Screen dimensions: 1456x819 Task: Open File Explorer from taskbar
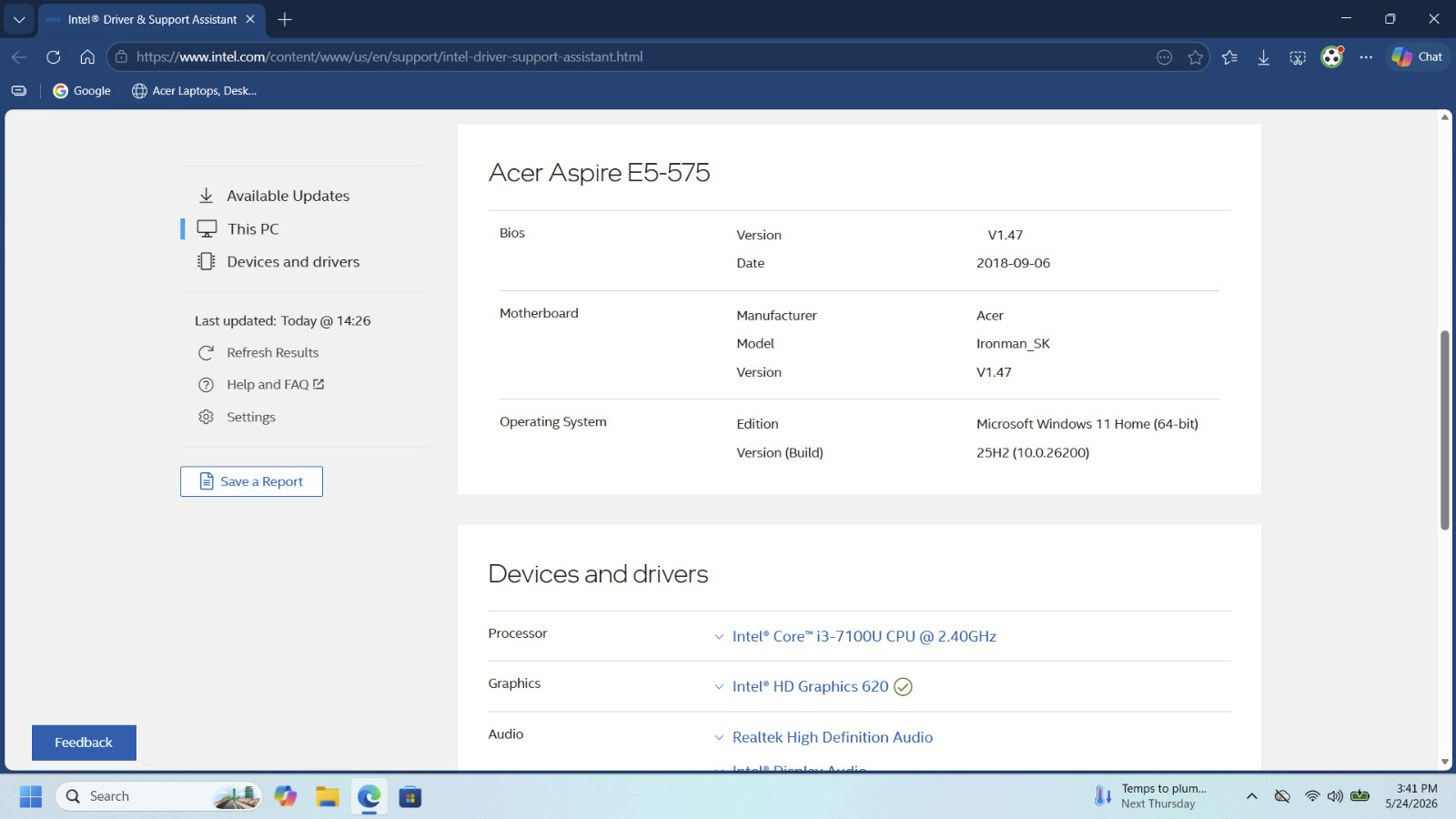point(328,797)
